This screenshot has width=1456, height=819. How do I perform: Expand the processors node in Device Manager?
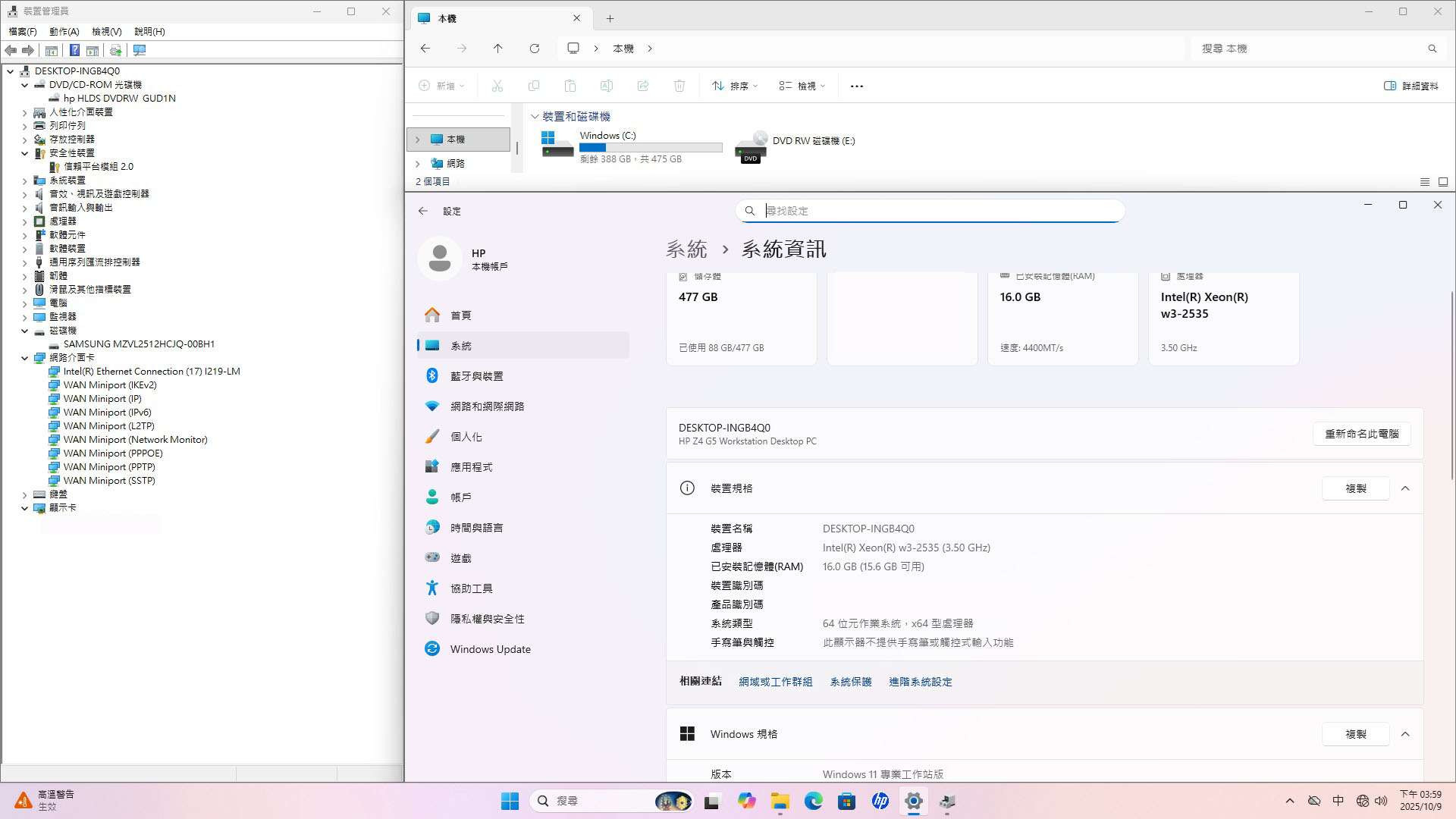(25, 221)
